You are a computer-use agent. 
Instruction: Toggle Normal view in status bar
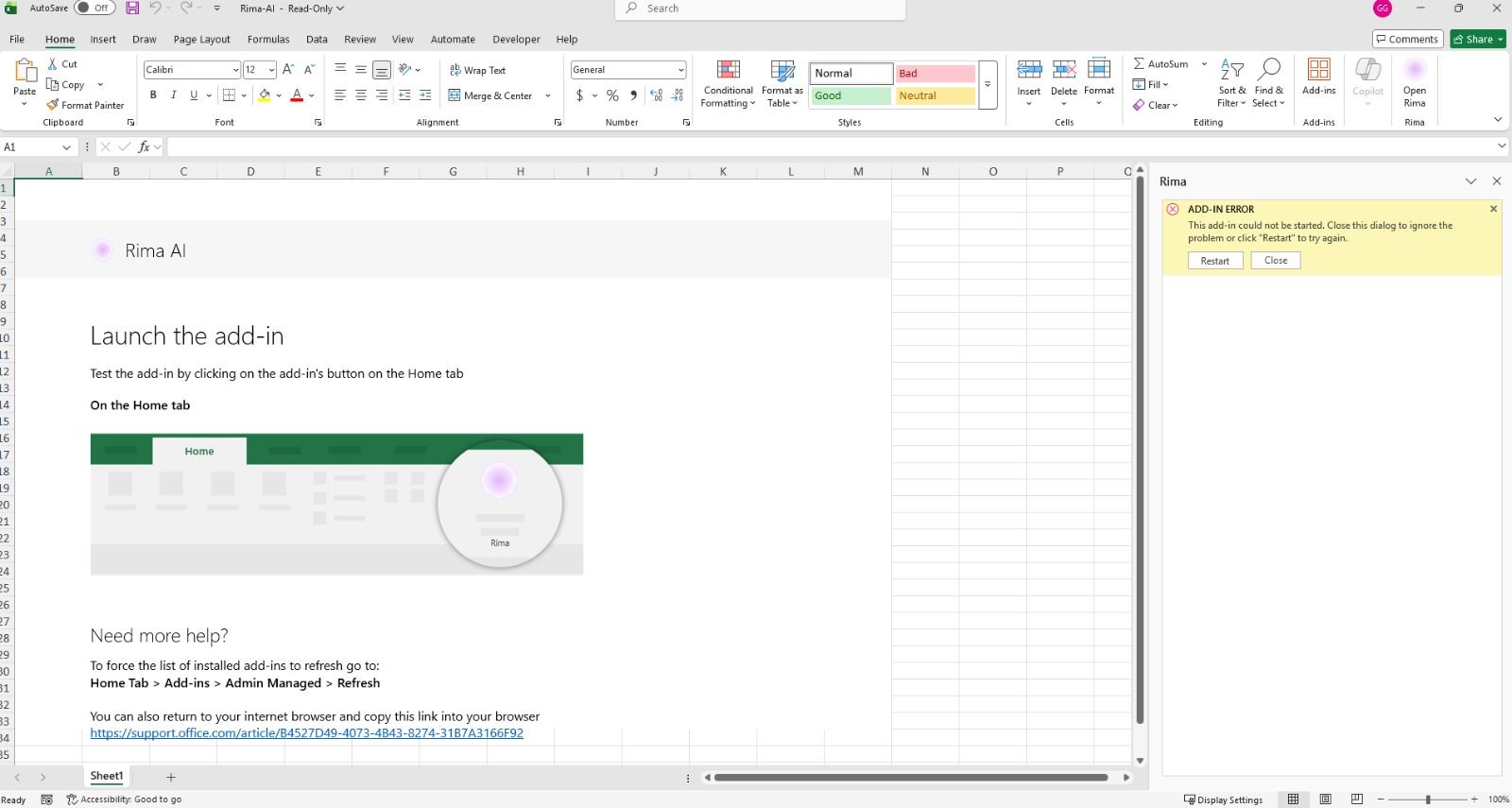[x=1293, y=799]
